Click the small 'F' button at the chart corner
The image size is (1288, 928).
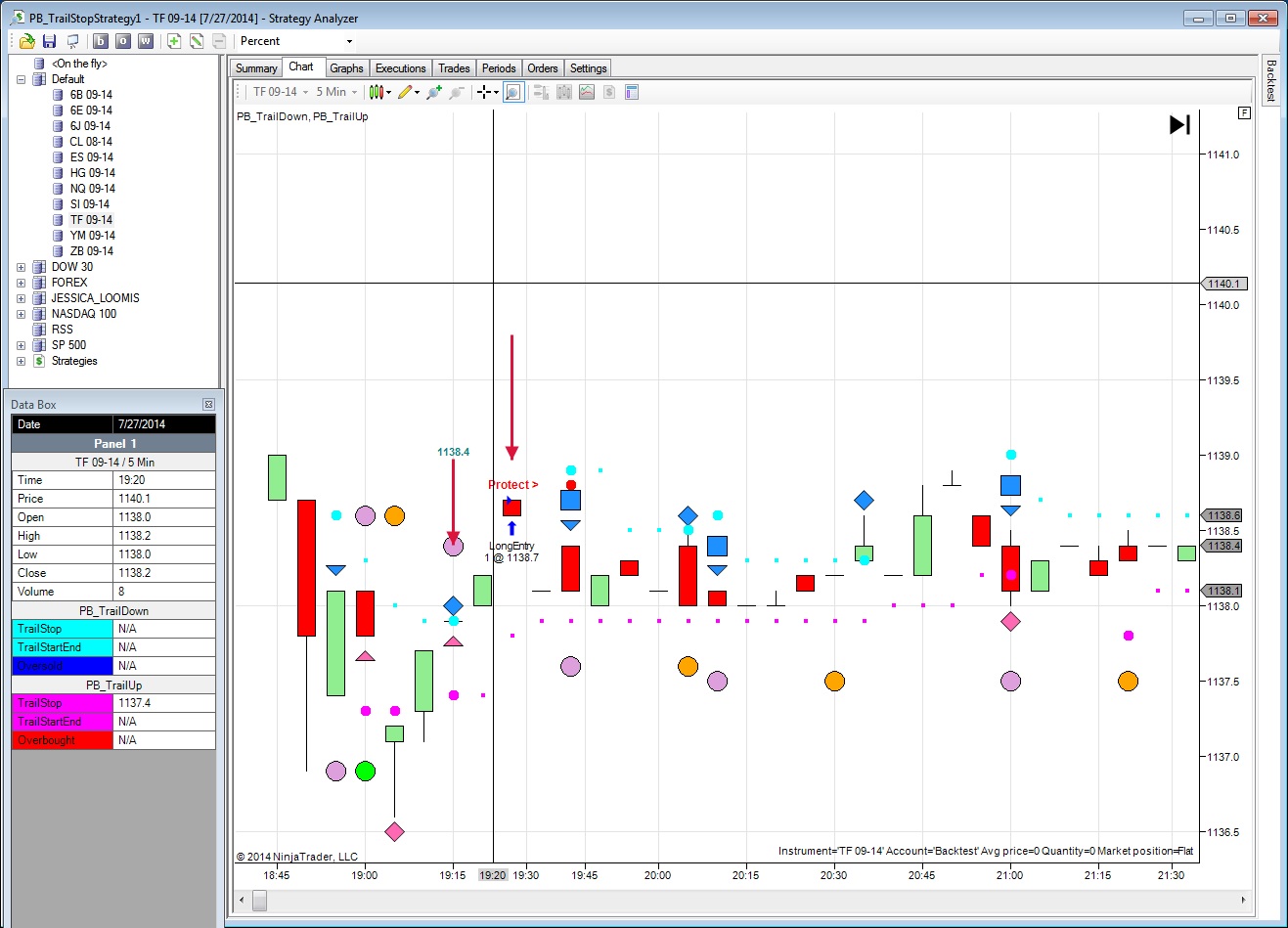click(x=1244, y=112)
